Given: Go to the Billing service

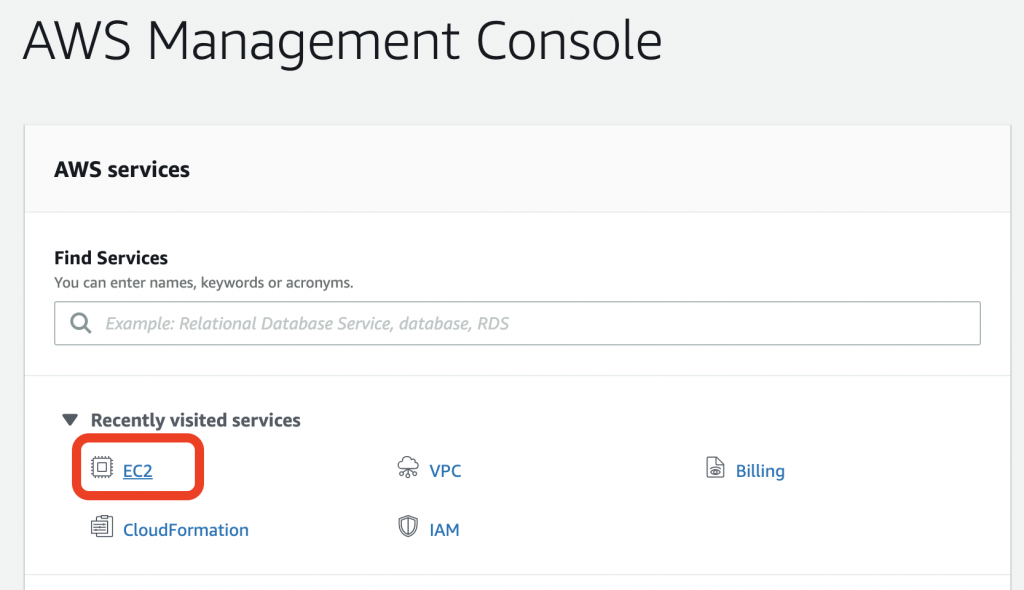Looking at the screenshot, I should [760, 470].
